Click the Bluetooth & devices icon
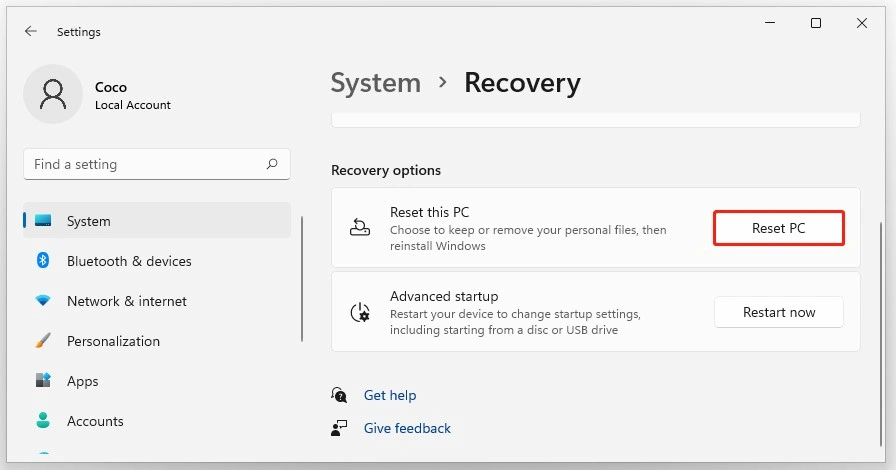Viewport: 896px width, 470px height. 43,261
